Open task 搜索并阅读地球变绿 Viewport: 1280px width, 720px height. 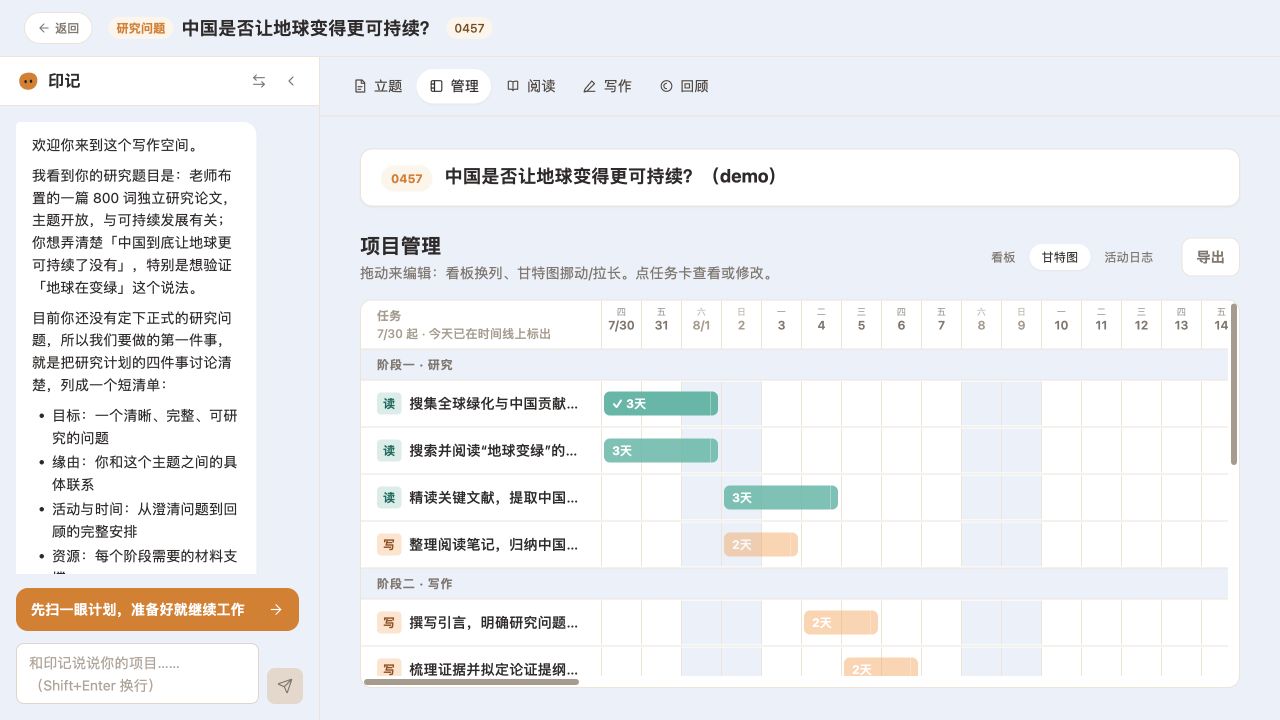(493, 451)
